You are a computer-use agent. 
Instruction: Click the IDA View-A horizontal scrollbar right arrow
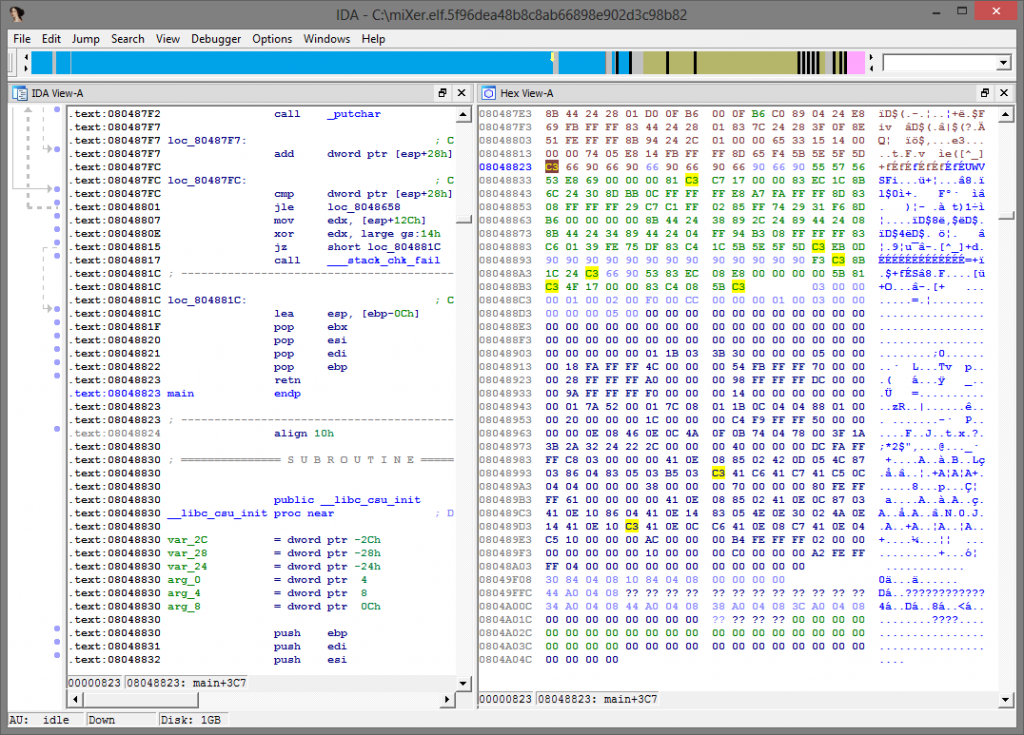447,699
